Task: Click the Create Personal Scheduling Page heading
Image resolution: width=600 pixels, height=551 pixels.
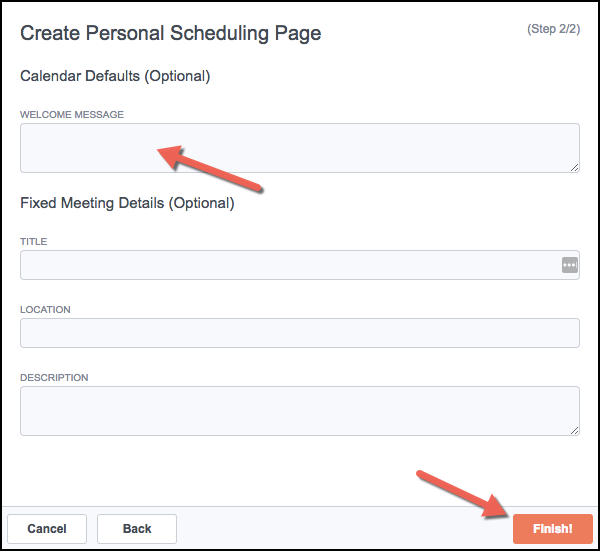Action: 171,33
